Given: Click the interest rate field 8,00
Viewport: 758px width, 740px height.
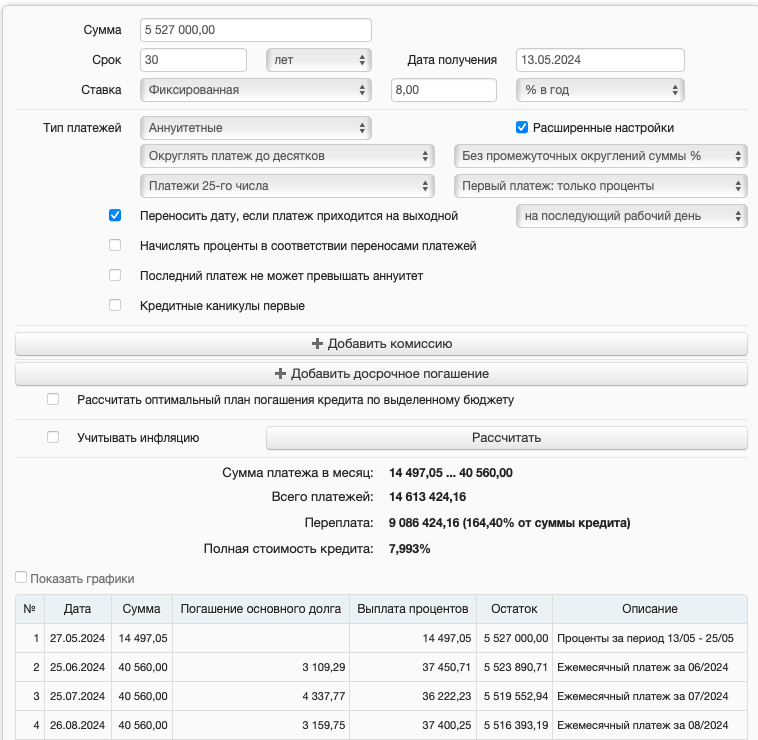Looking at the screenshot, I should click(444, 90).
